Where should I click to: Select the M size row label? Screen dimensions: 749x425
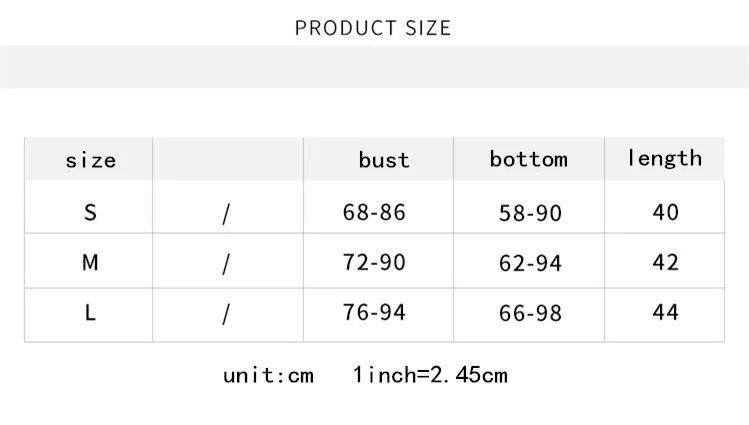click(x=90, y=262)
